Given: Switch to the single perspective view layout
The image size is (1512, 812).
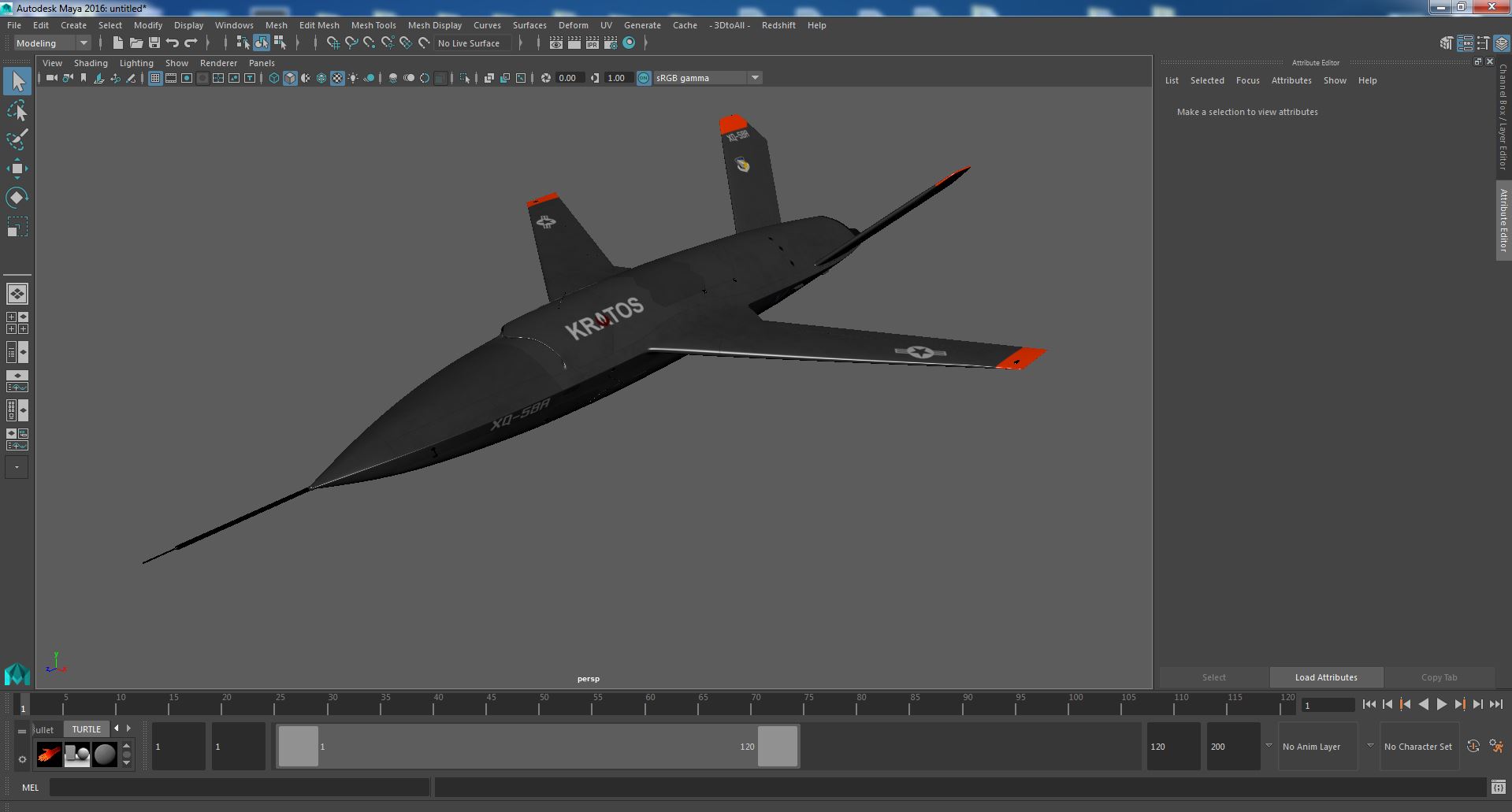Looking at the screenshot, I should click(17, 294).
